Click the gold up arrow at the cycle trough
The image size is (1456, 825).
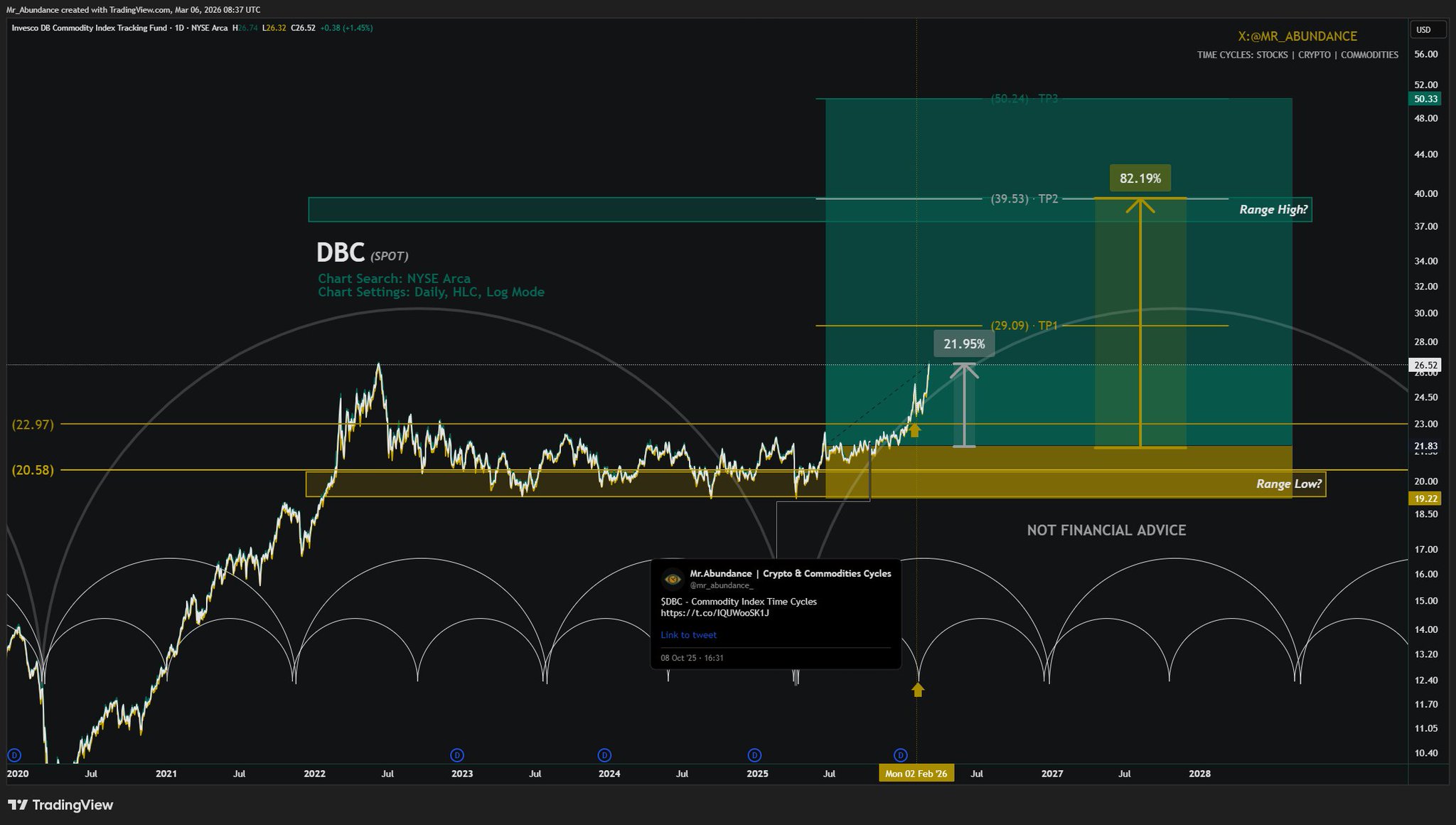918,689
